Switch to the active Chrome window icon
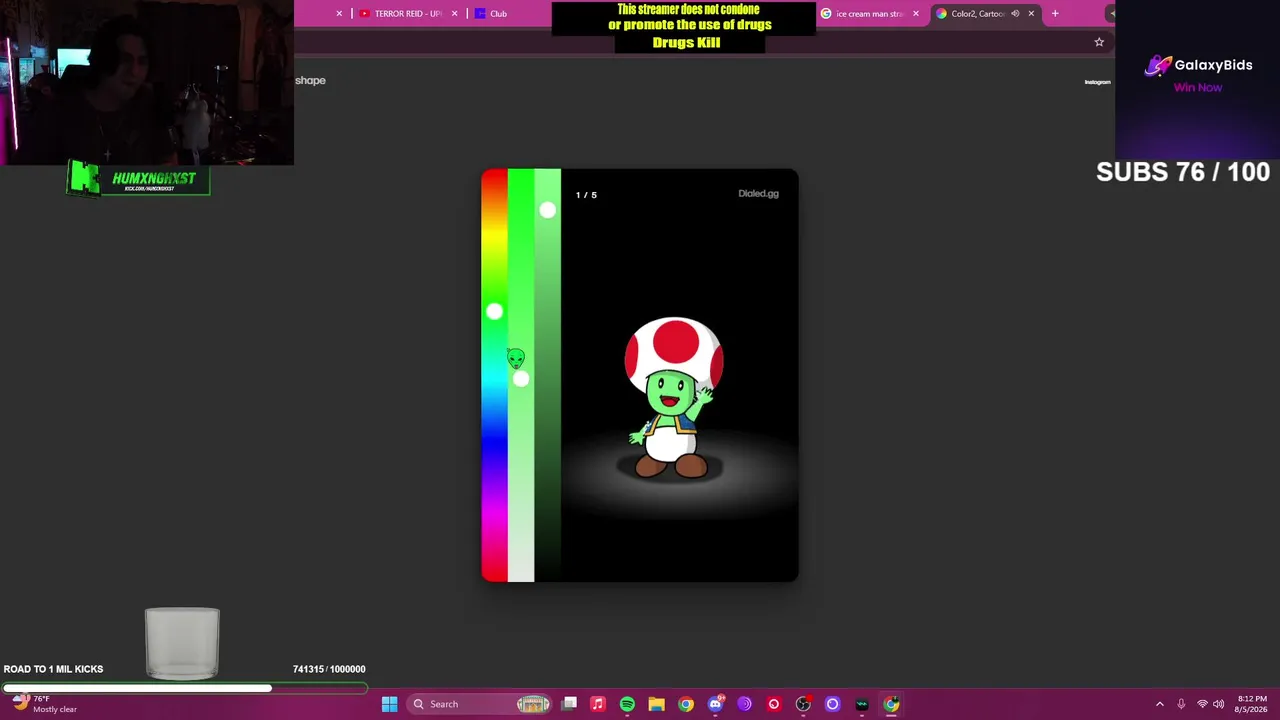This screenshot has width=1280, height=720. 891,704
